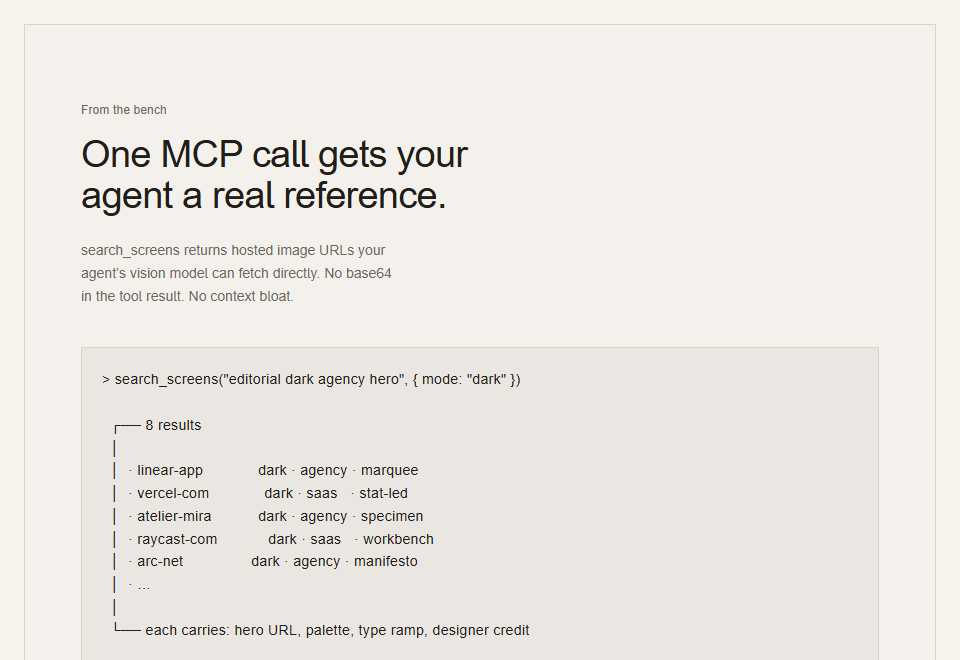Click the ellipsis more-results row
The height and width of the screenshot is (660, 960).
pos(140,586)
